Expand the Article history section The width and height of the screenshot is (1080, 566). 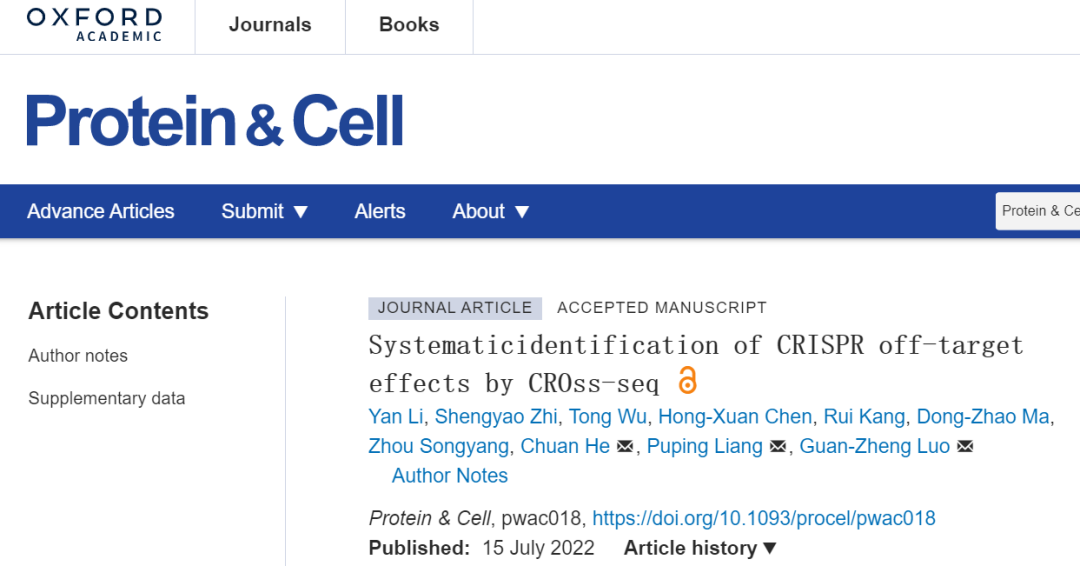coord(700,548)
